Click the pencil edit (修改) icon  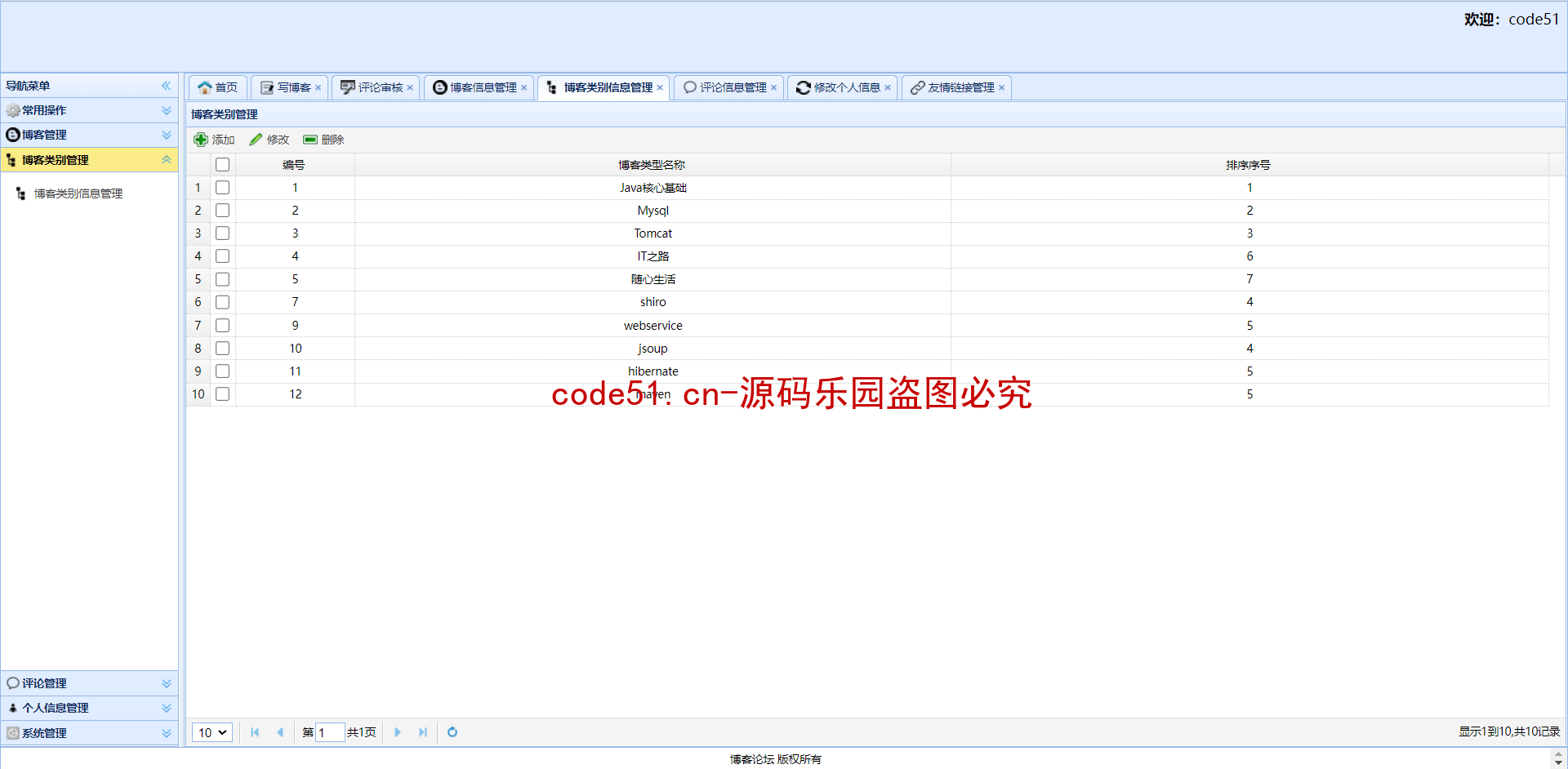coord(256,140)
